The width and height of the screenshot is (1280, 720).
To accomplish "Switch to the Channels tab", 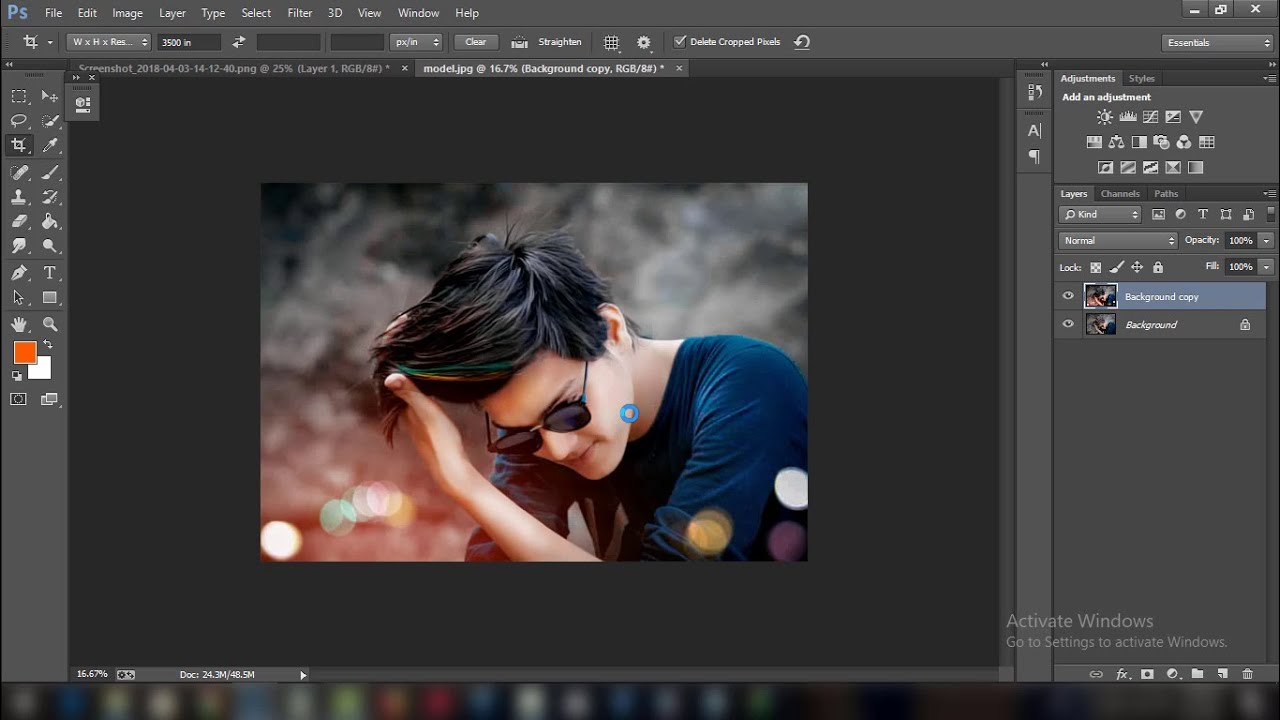I will 1120,193.
